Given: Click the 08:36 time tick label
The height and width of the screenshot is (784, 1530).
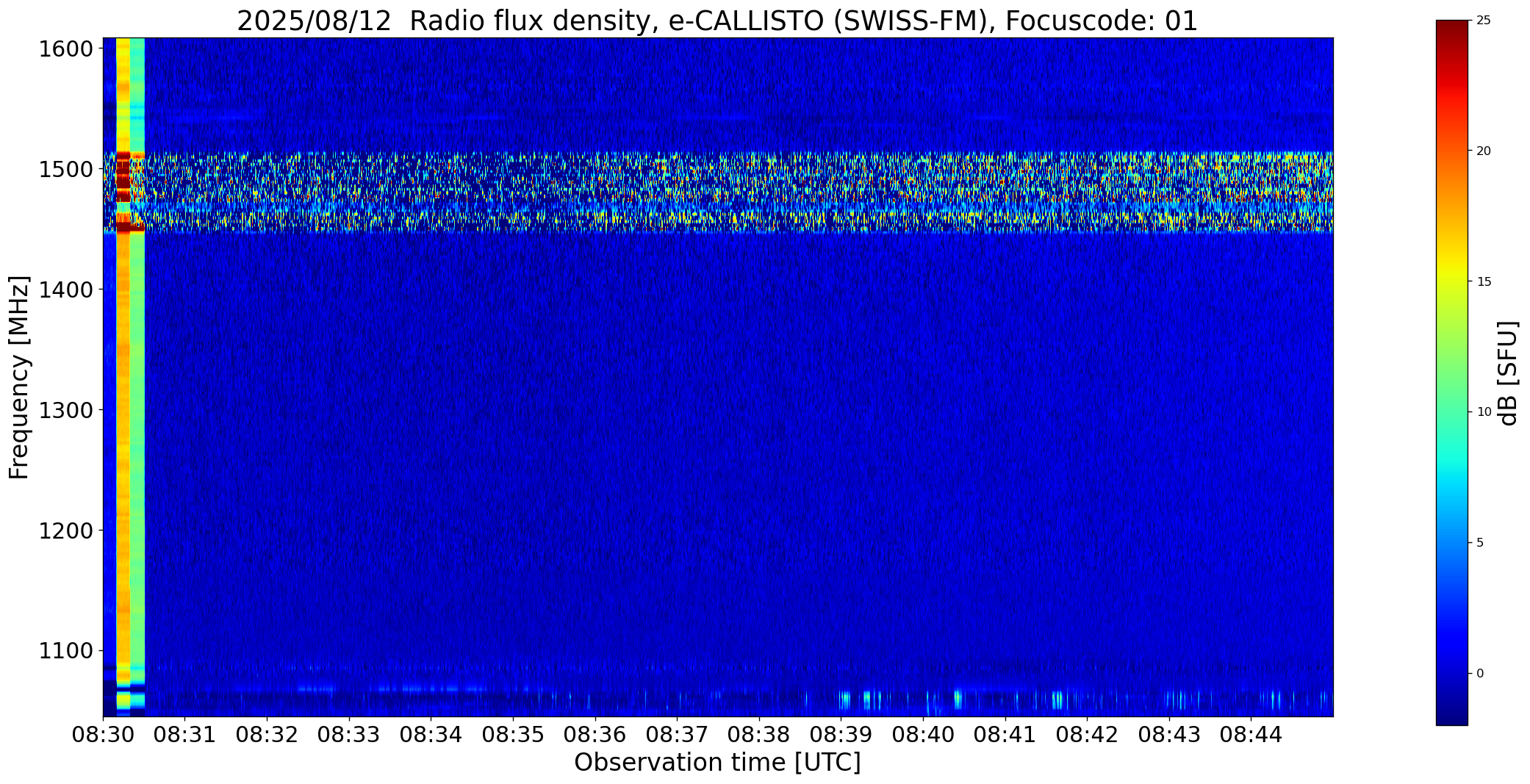Looking at the screenshot, I should pyautogui.click(x=595, y=734).
